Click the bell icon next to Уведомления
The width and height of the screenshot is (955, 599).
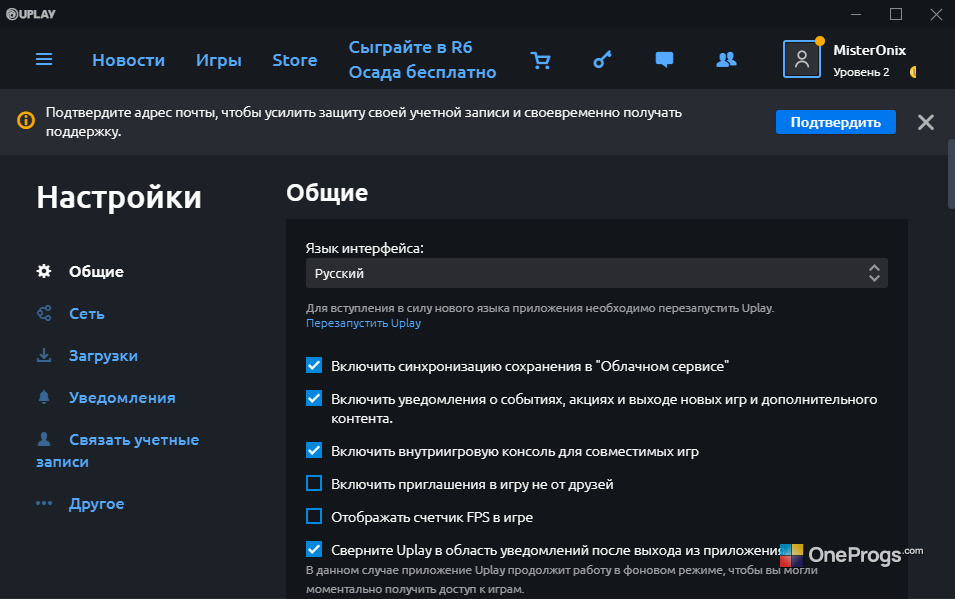(x=44, y=397)
